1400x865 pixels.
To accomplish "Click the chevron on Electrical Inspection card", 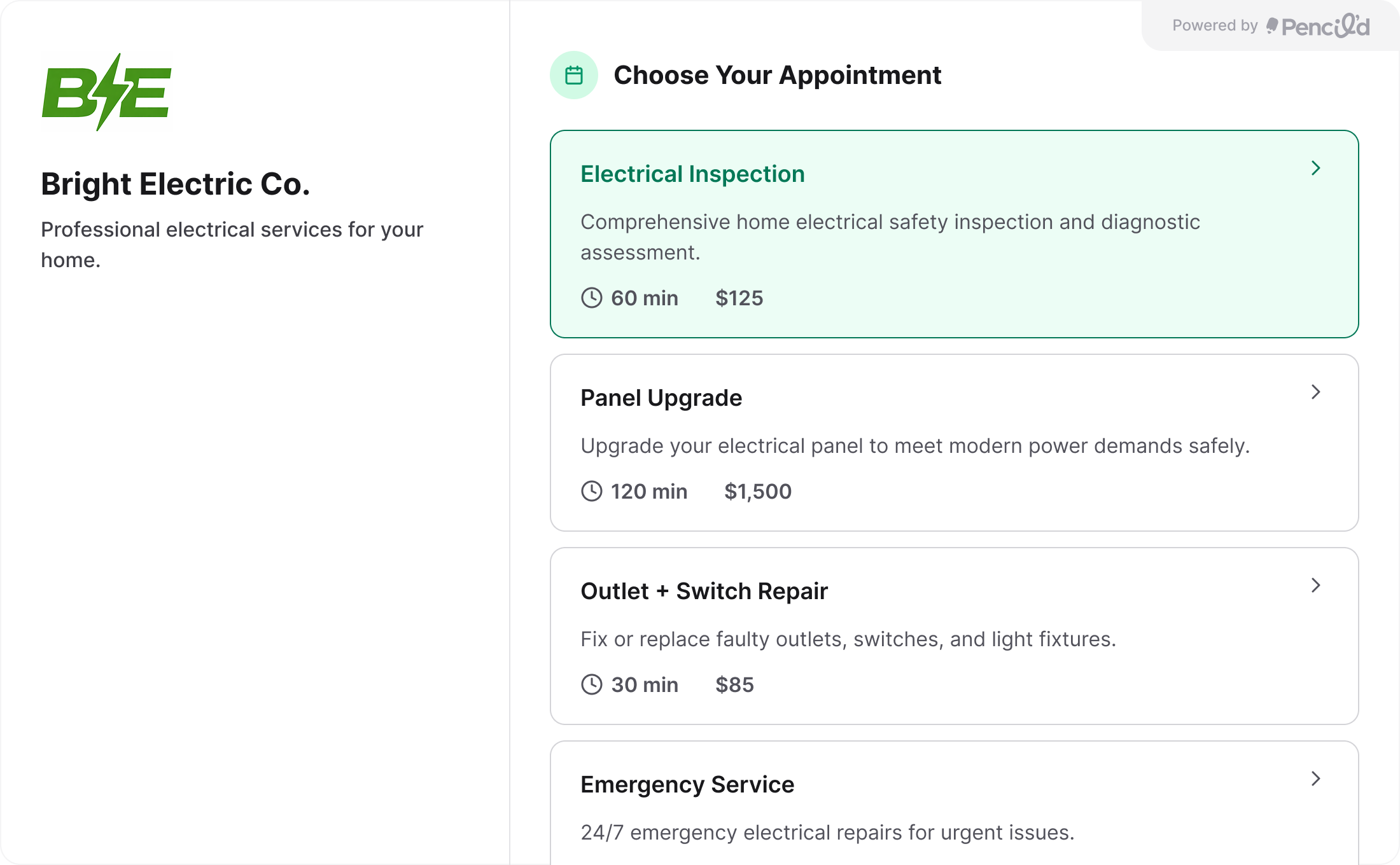I will click(1315, 168).
